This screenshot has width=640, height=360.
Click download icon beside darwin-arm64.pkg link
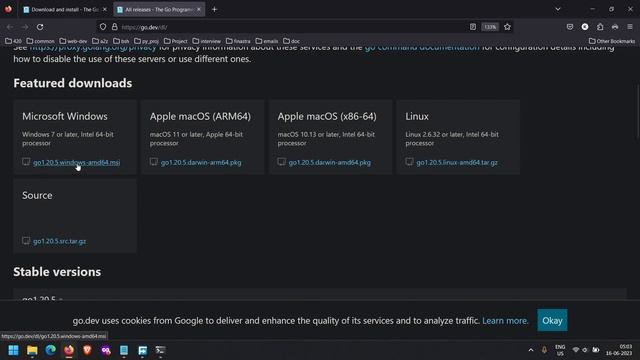point(153,162)
